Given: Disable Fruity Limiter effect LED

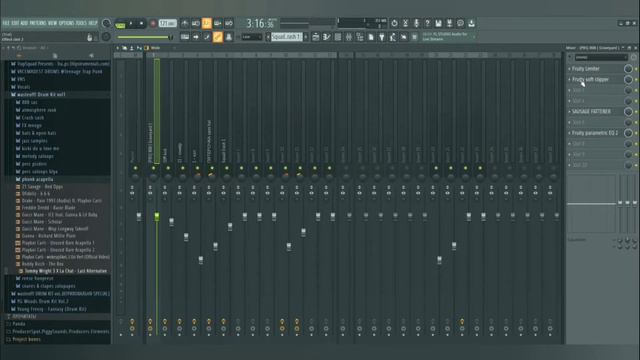Looking at the screenshot, I should tap(636, 69).
